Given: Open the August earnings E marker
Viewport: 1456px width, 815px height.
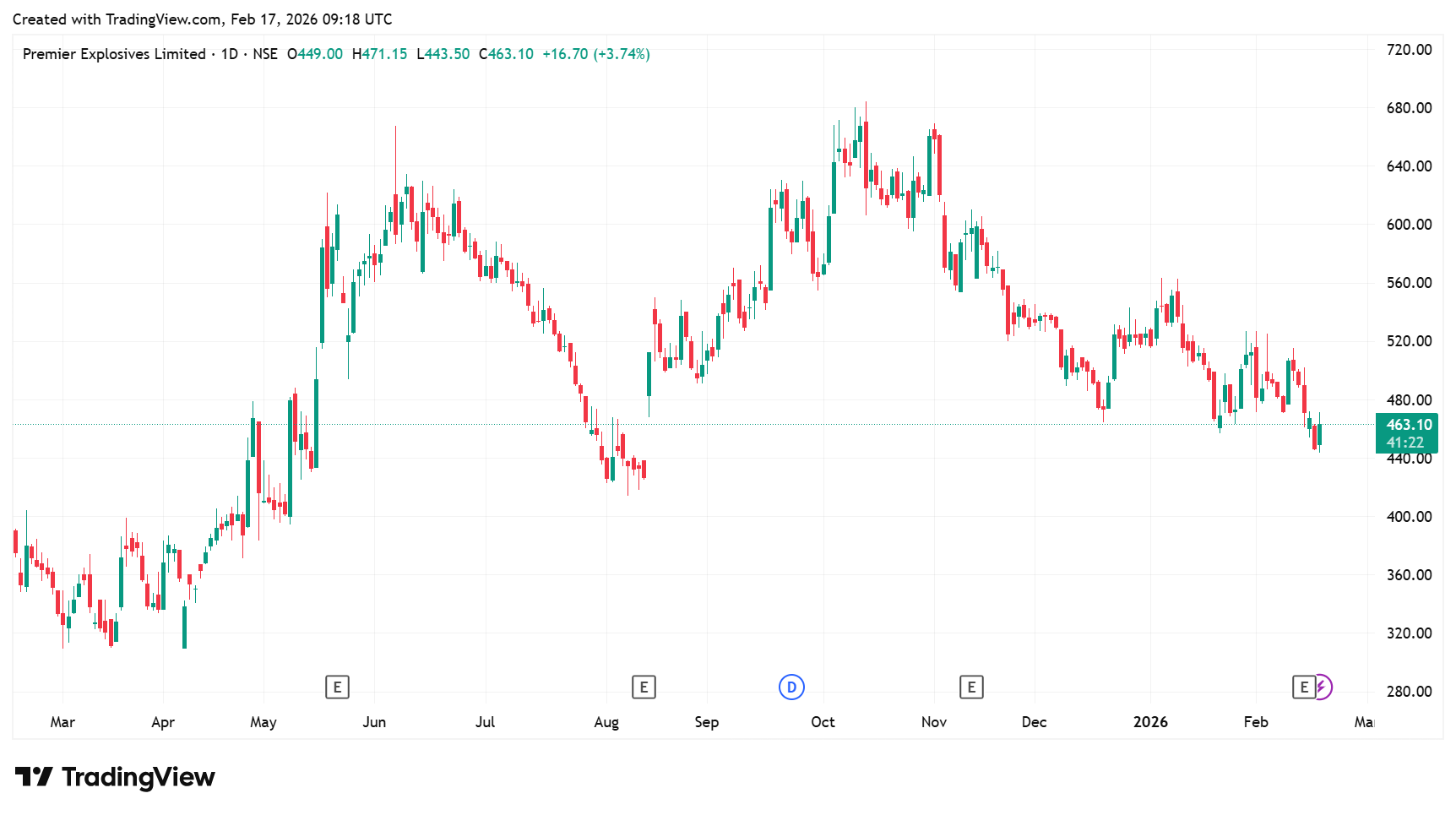Looking at the screenshot, I should [644, 687].
